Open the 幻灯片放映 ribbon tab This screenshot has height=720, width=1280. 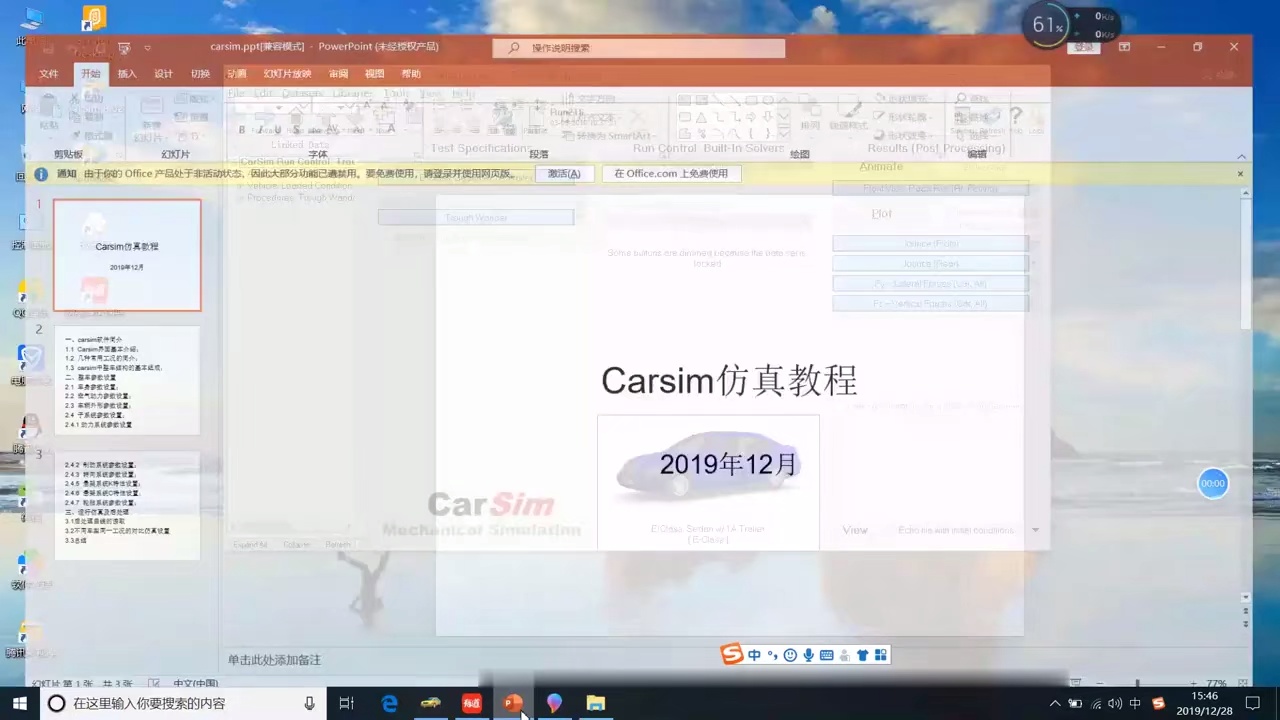(x=287, y=73)
